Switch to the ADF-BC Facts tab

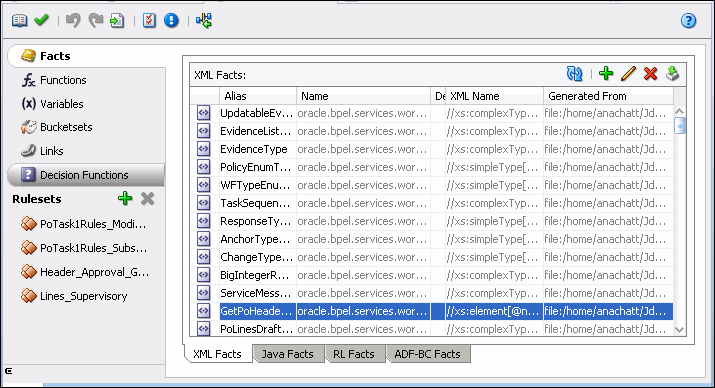[x=428, y=354]
